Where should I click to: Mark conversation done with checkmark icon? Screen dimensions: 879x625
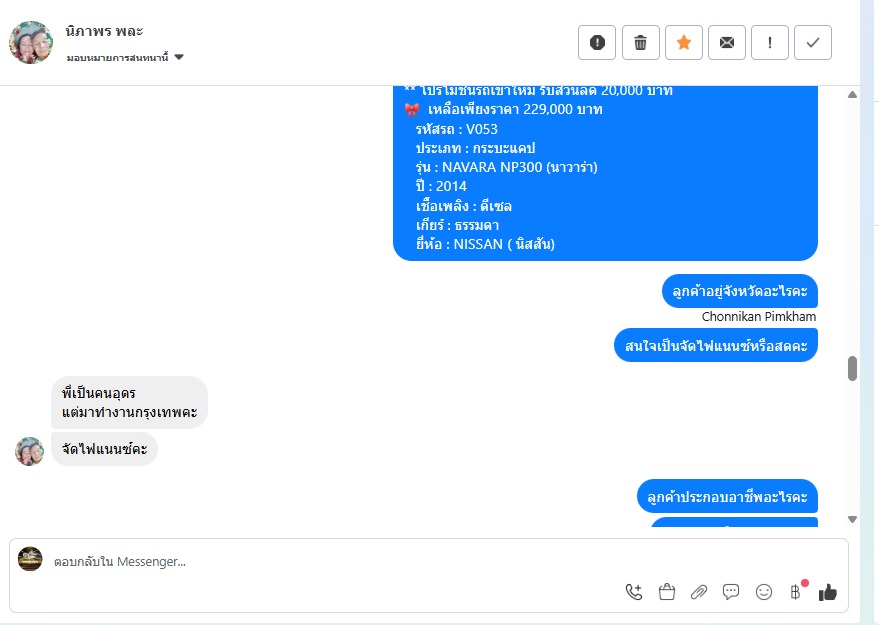813,43
